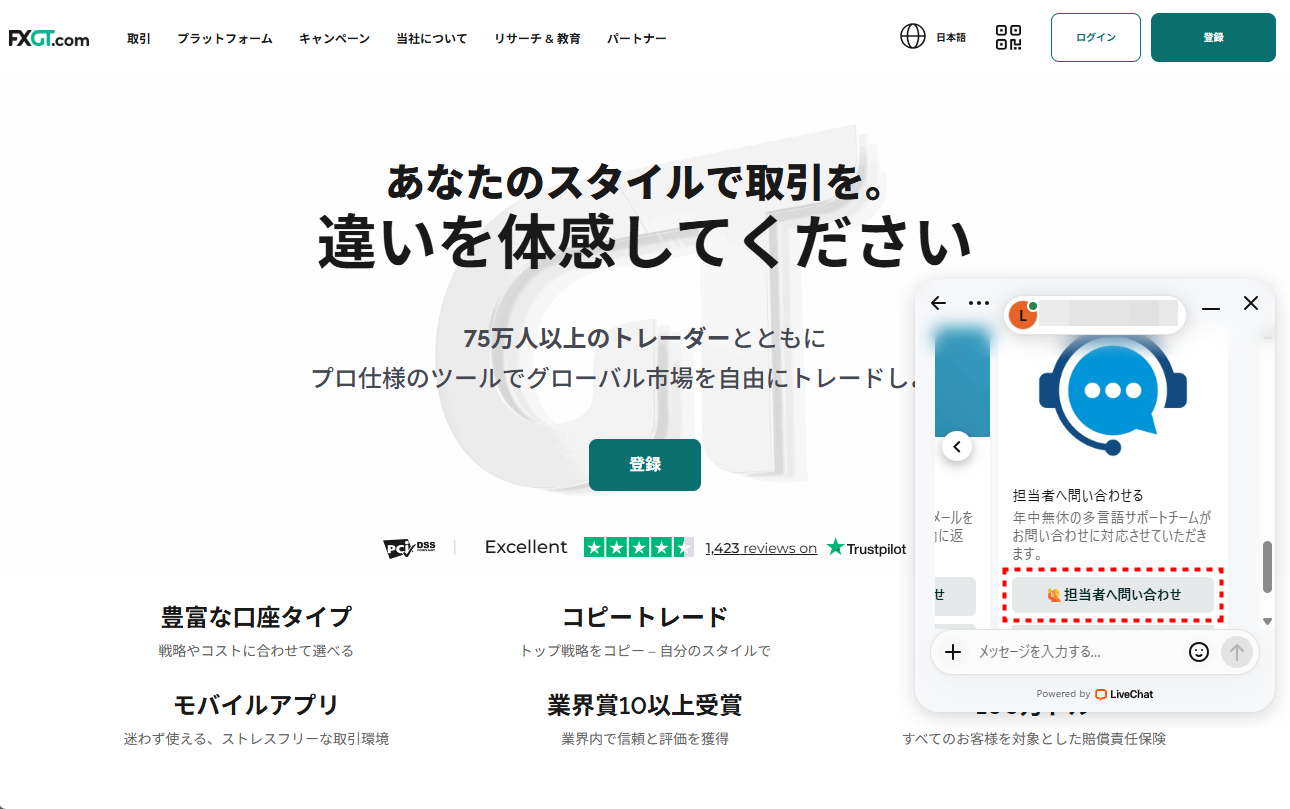Click the plus attachment icon in chat
1290x809 pixels.
(x=953, y=652)
